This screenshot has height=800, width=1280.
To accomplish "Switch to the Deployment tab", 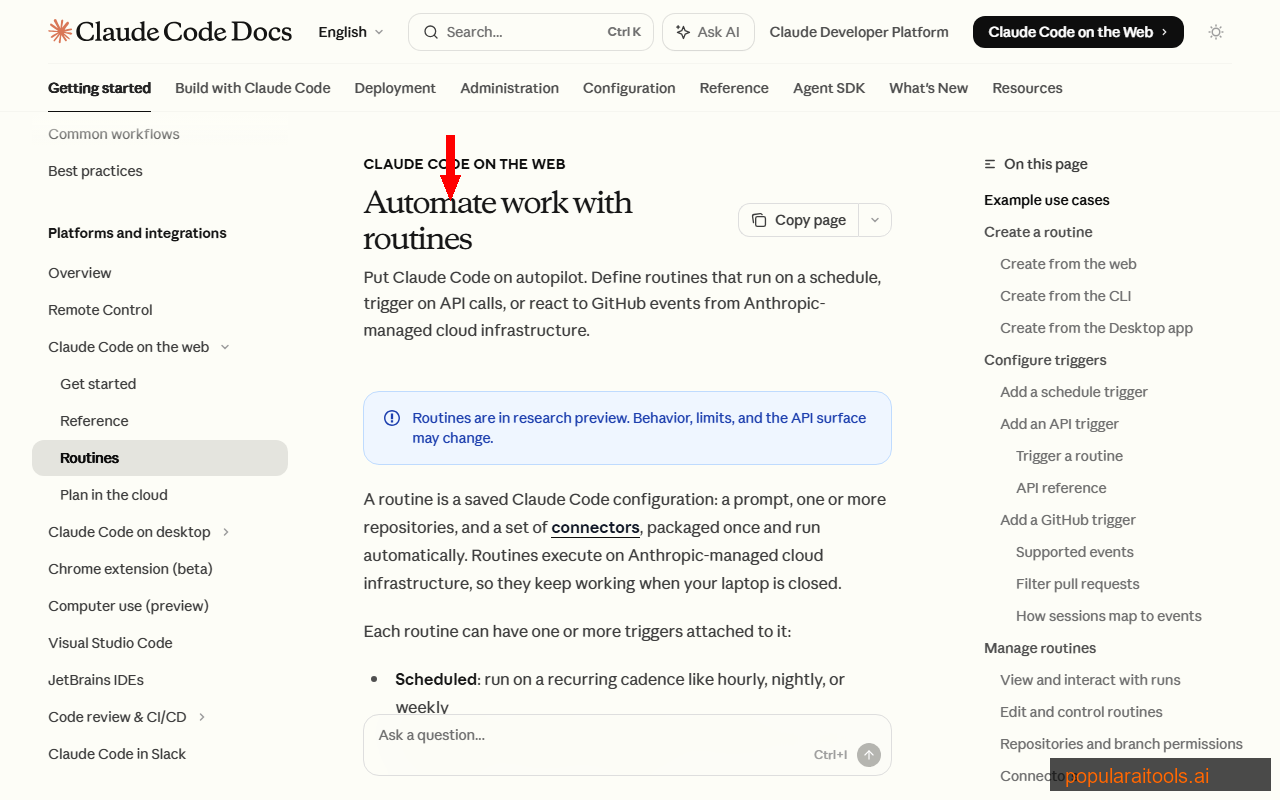I will 395,88.
